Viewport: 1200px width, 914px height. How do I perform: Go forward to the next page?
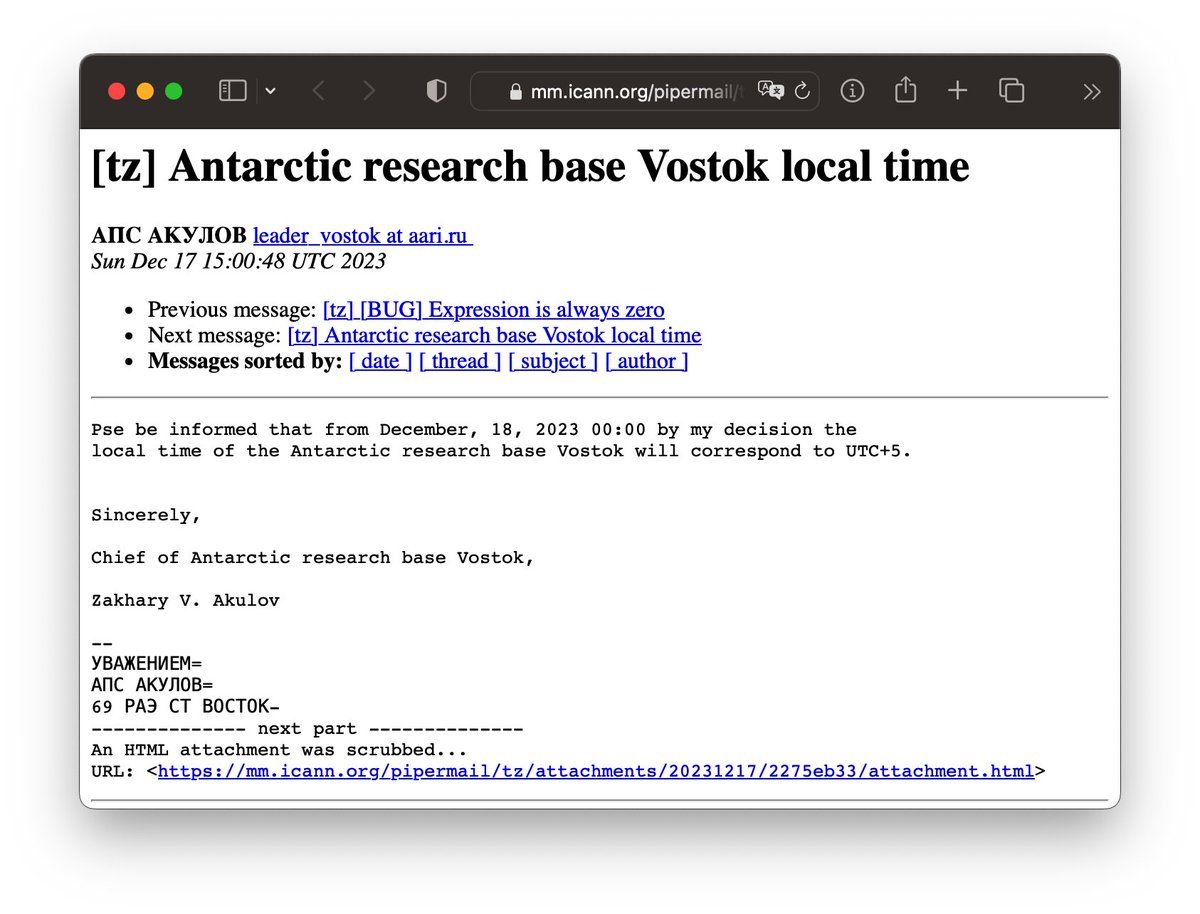coord(369,91)
